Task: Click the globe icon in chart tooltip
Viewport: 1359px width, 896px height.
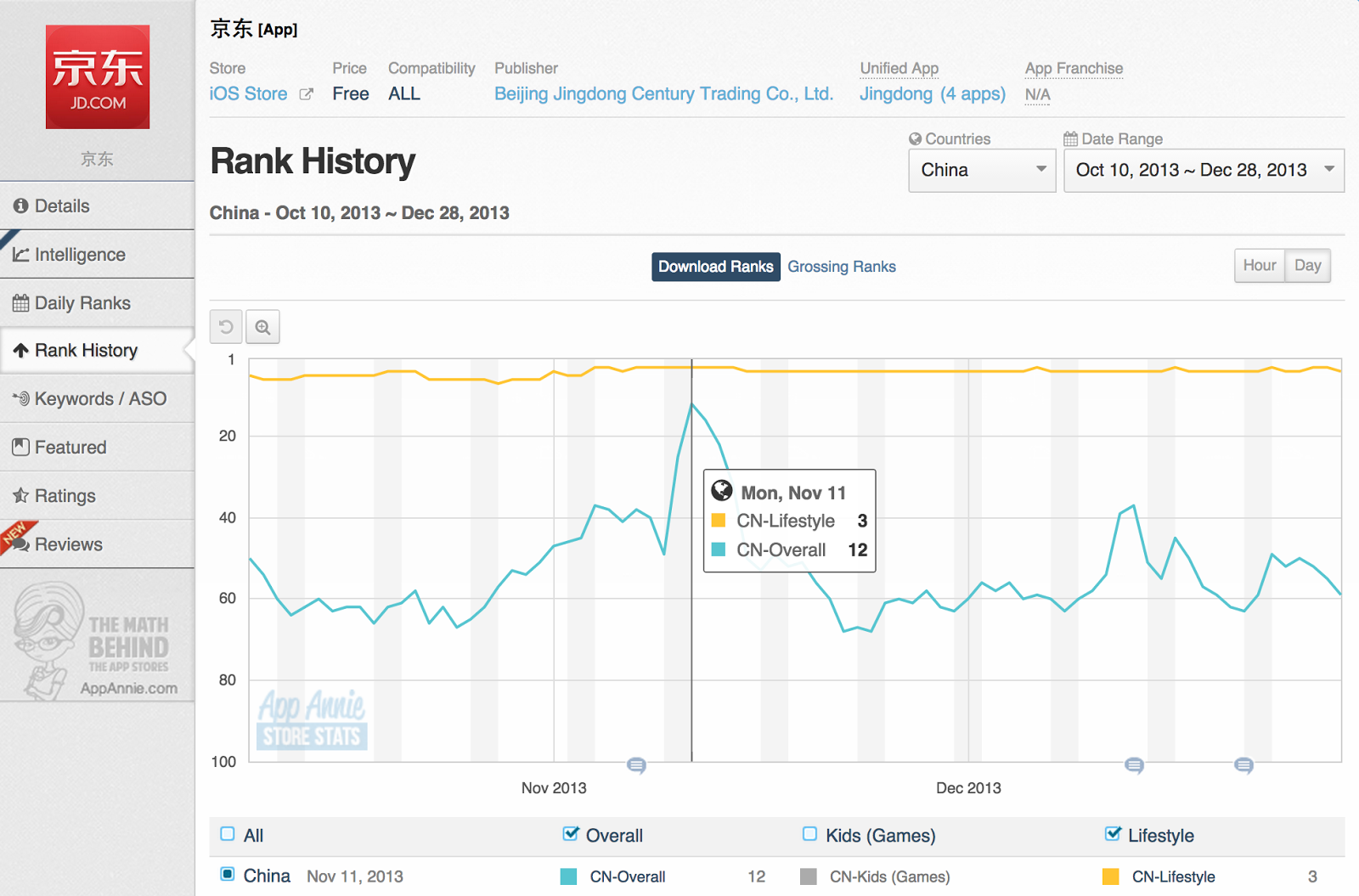Action: point(722,491)
